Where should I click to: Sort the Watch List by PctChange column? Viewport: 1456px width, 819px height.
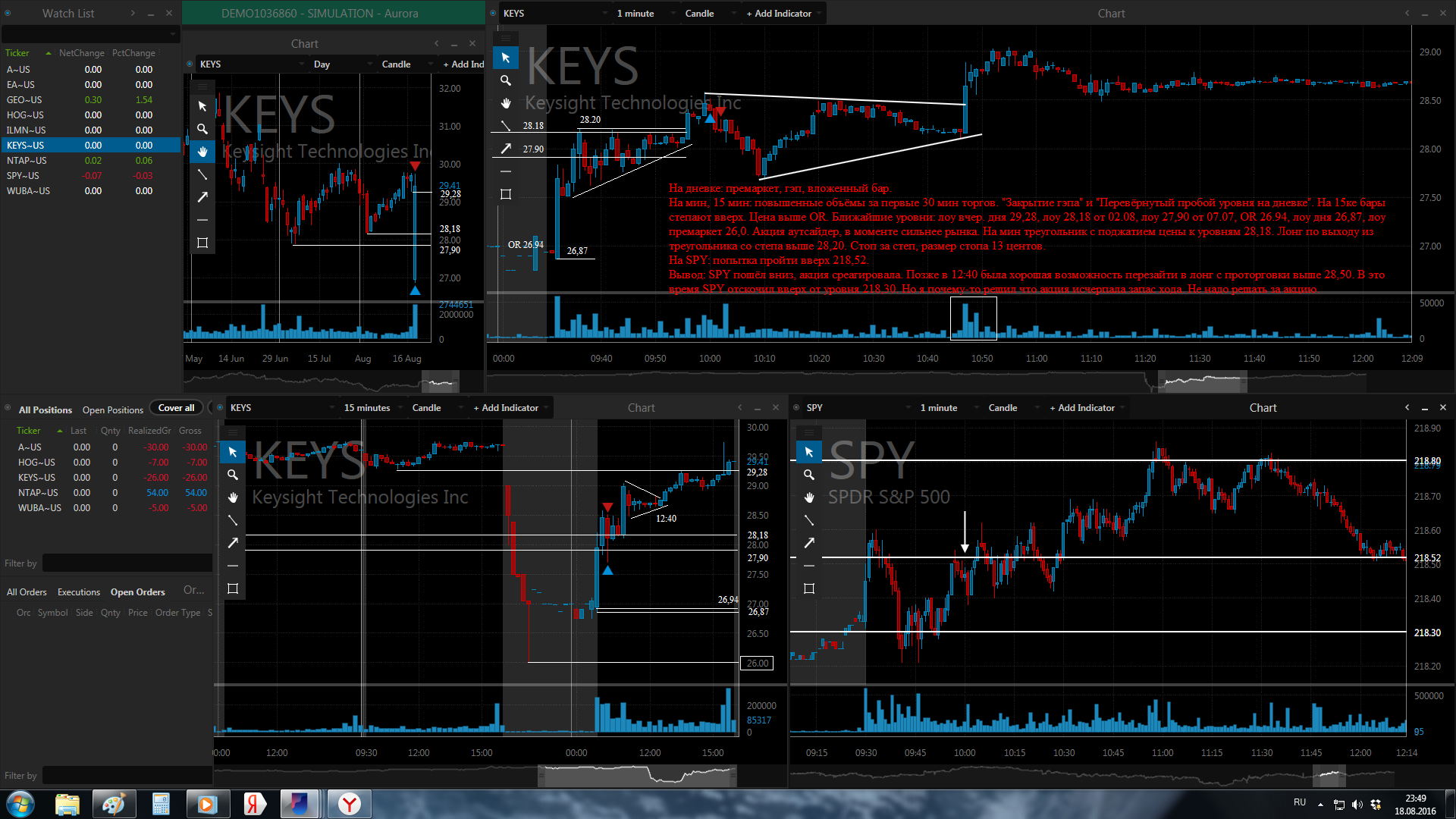133,53
